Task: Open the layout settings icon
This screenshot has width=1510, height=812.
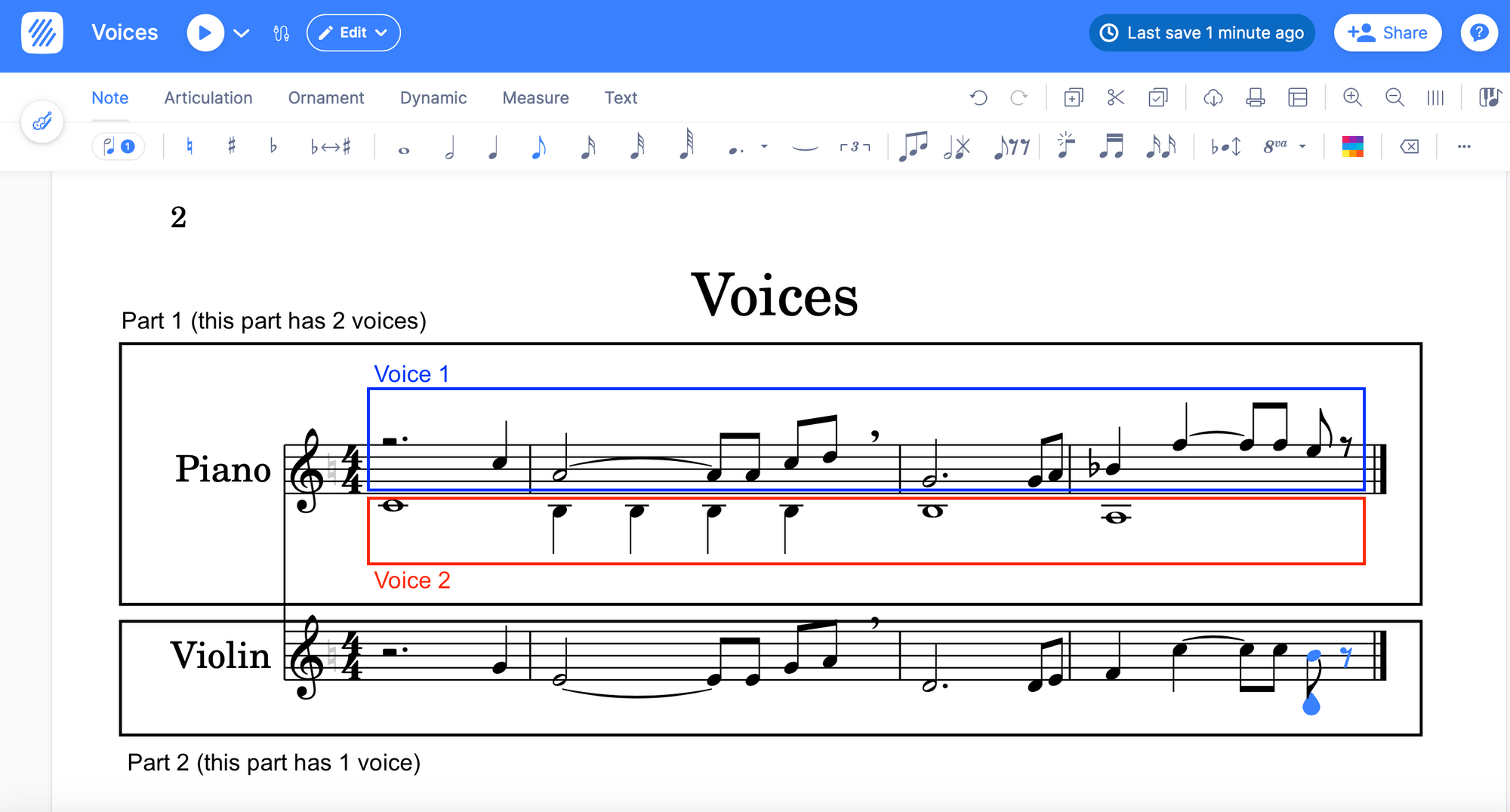Action: coord(1298,97)
